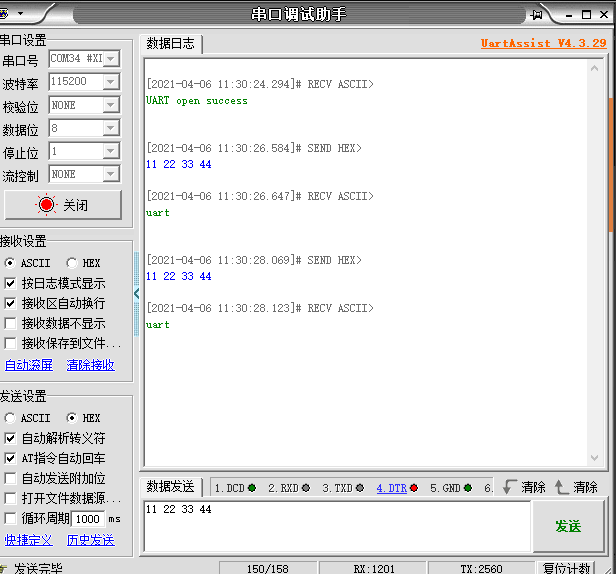Open the 校验位 NONE dropdown
Image resolution: width=616 pixels, height=574 pixels.
[x=111, y=105]
